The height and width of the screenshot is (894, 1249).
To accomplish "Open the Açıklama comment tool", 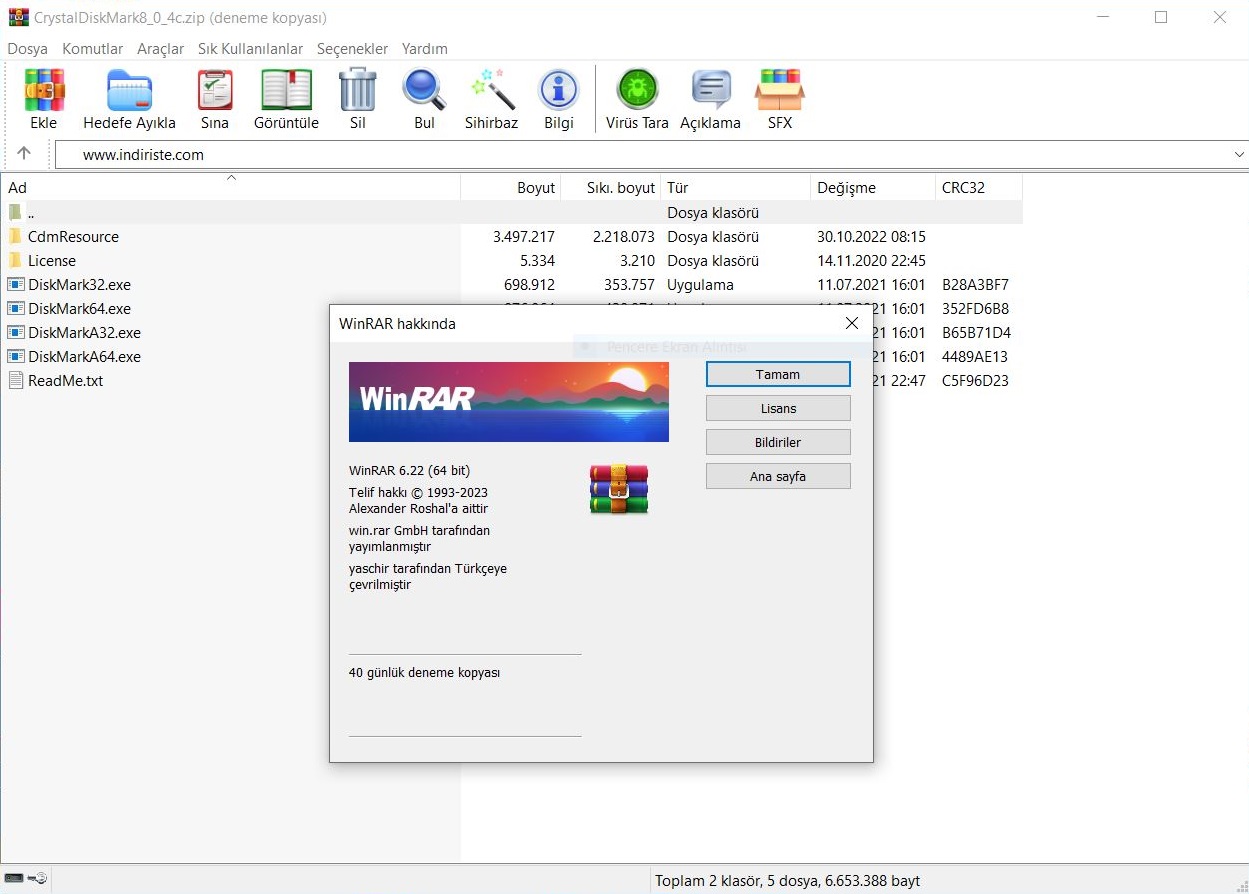I will pos(711,90).
